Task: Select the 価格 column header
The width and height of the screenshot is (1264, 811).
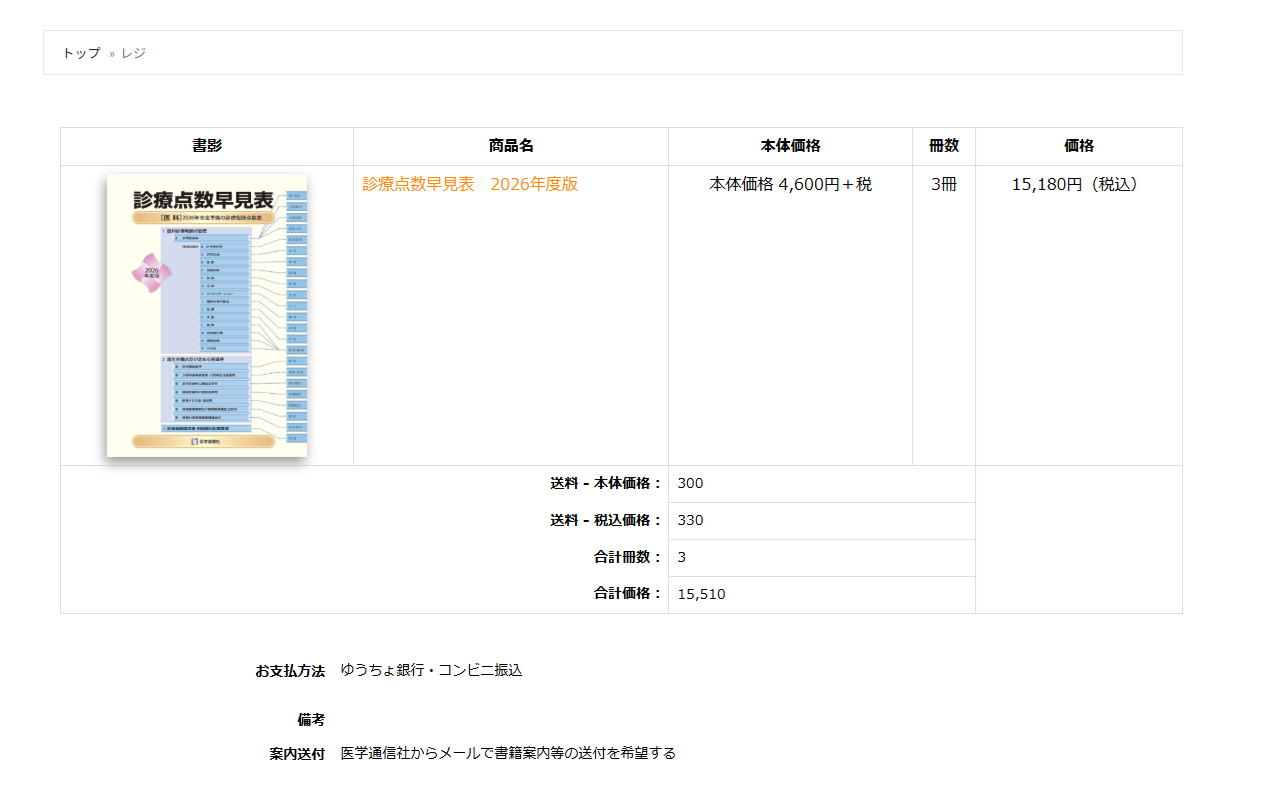Action: pyautogui.click(x=1079, y=146)
